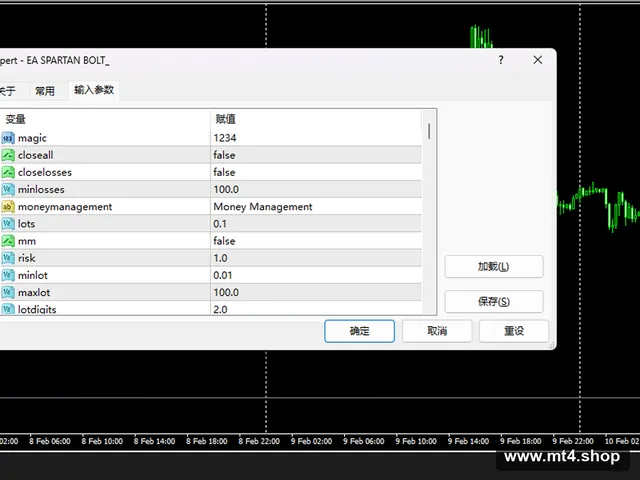The image size is (640, 480).
Task: Click the 9 Feb 22:00 label on chart axis
Action: (573, 441)
